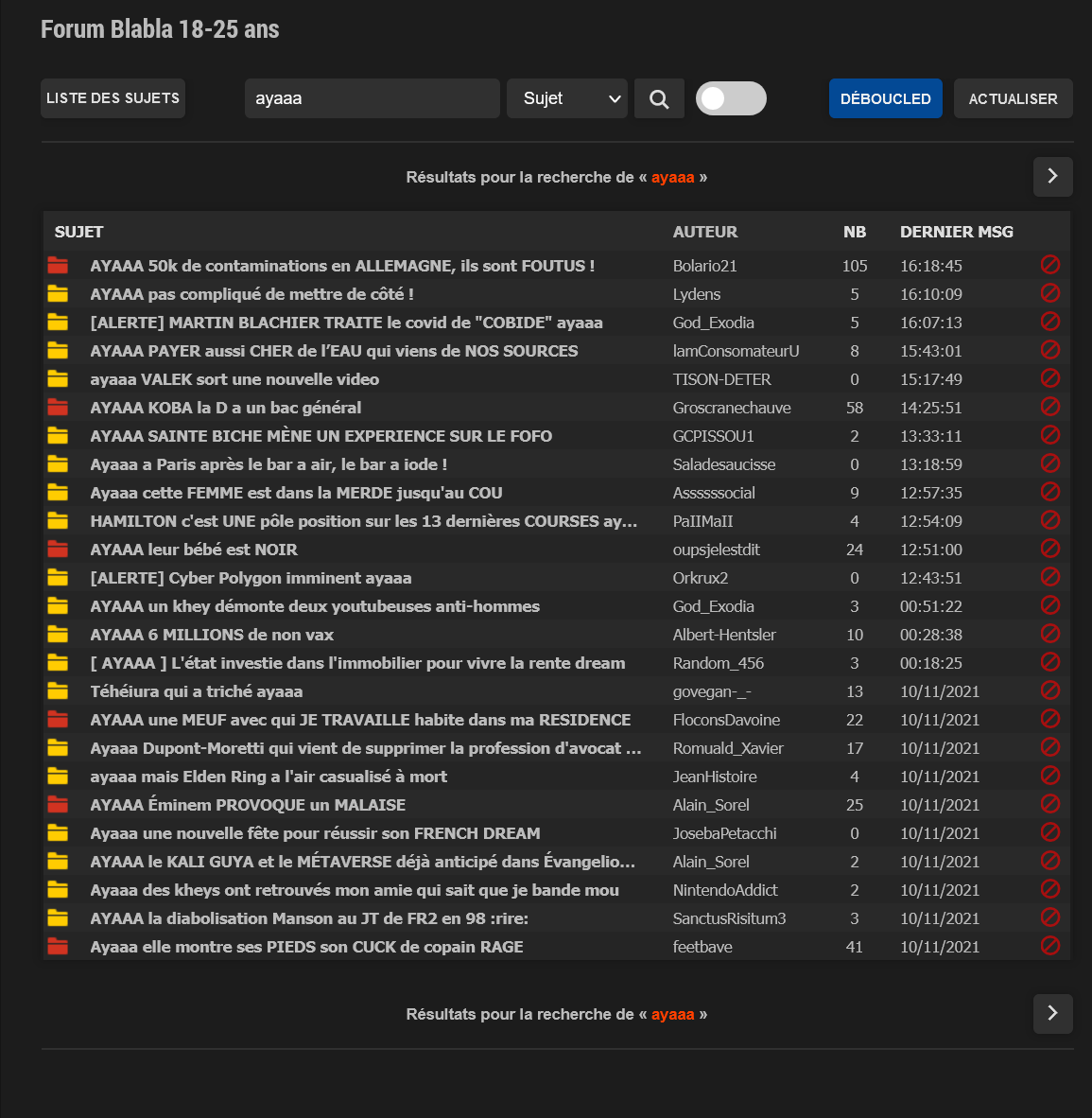Click the SUJET column header
1092x1118 pixels.
(x=79, y=232)
